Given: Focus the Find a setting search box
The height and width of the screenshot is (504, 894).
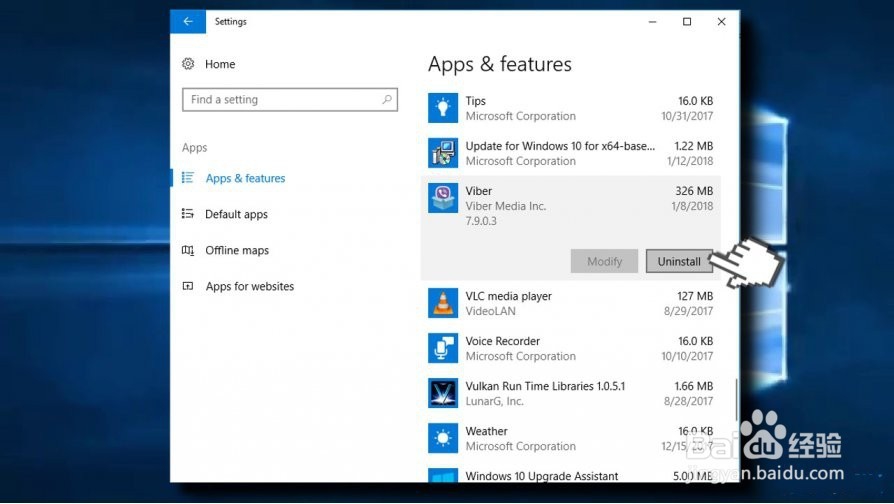Looking at the screenshot, I should [290, 99].
